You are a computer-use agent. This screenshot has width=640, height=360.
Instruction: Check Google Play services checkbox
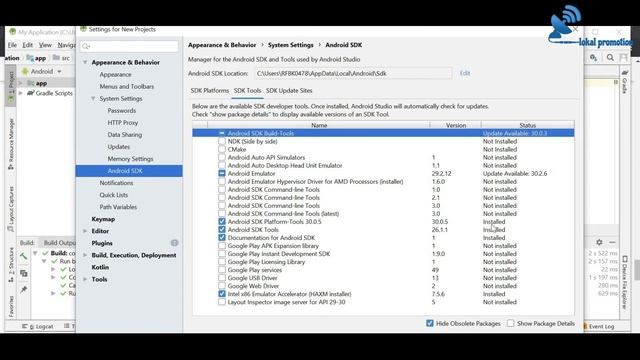(222, 270)
